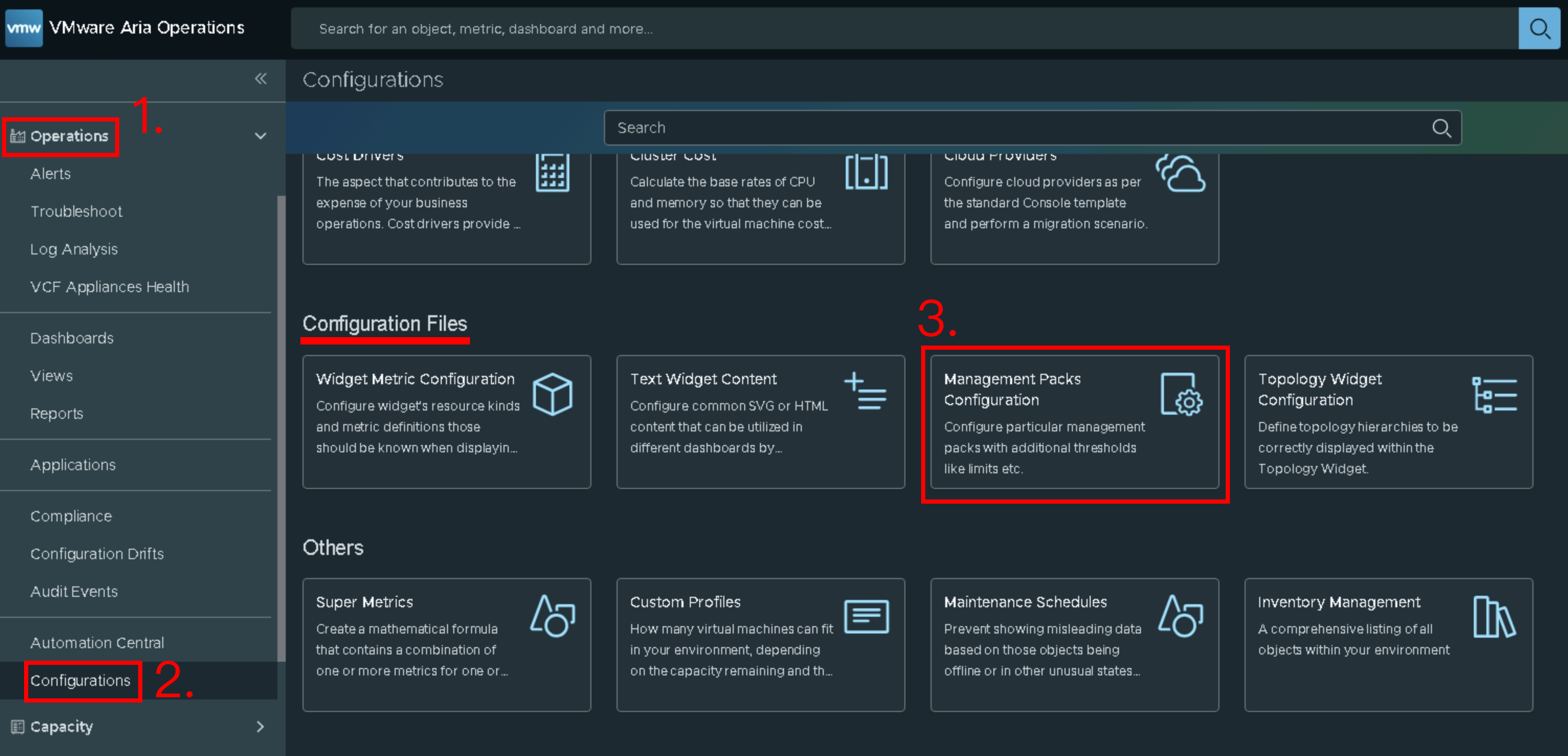
Task: Open Audit Events
Action: click(74, 591)
